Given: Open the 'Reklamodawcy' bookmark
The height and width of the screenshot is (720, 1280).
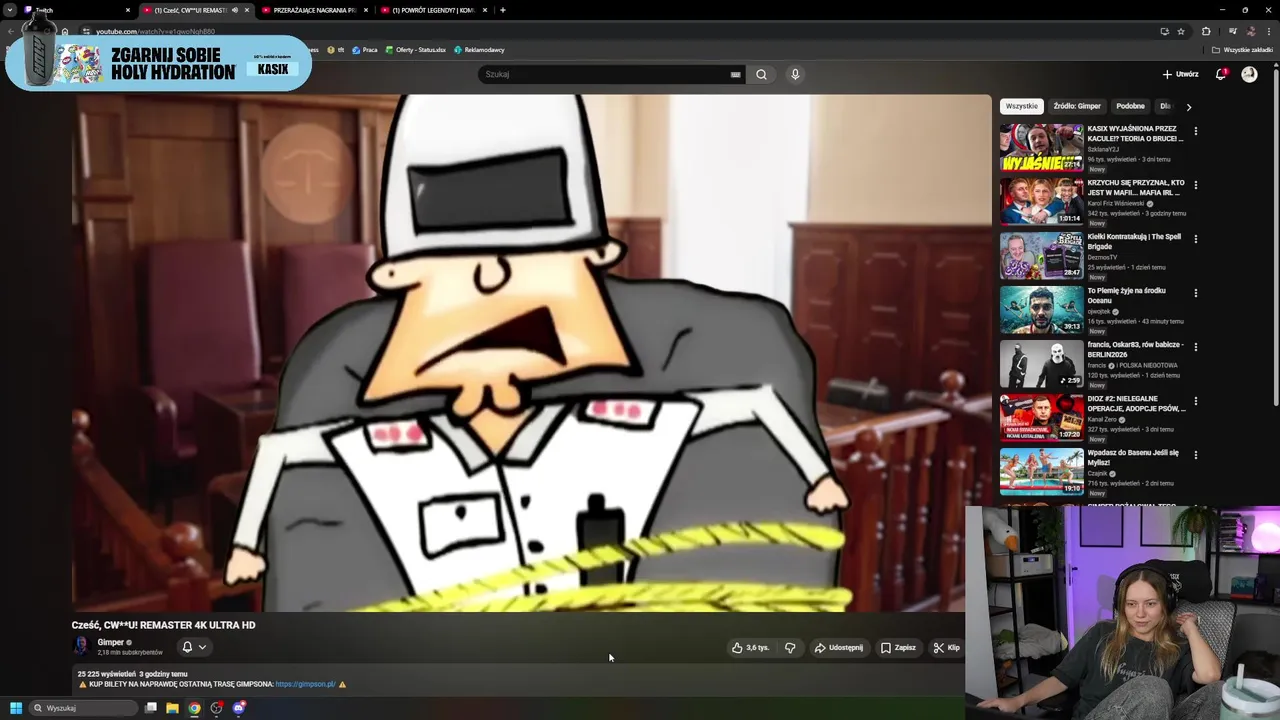Looking at the screenshot, I should (479, 50).
